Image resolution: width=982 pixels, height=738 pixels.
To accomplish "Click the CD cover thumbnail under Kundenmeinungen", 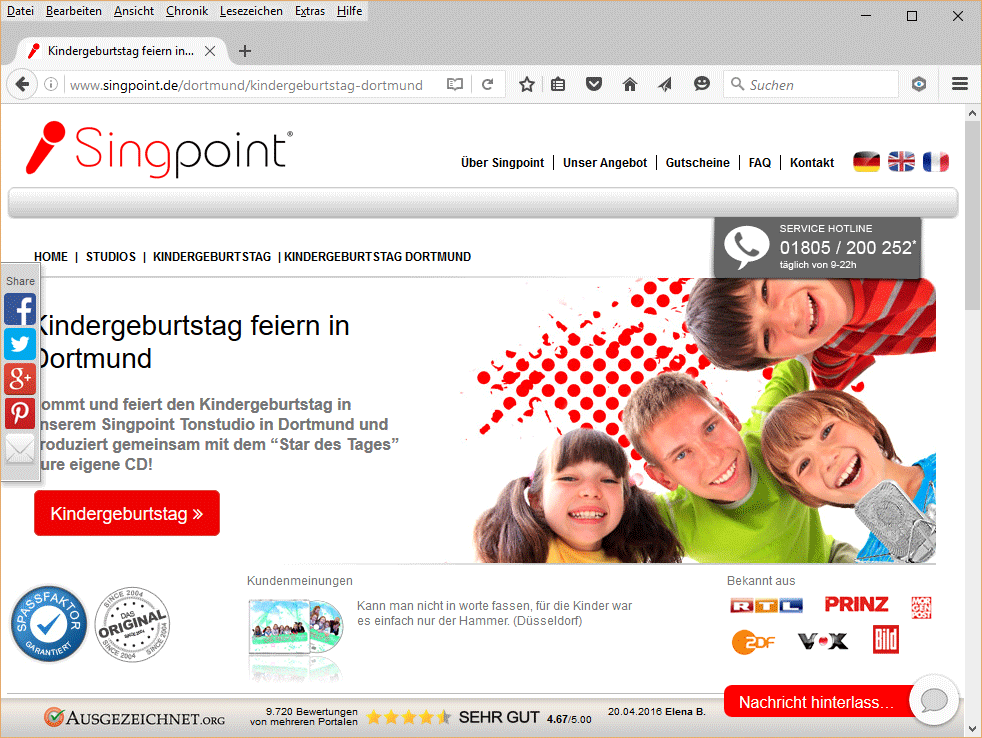I will [x=296, y=627].
